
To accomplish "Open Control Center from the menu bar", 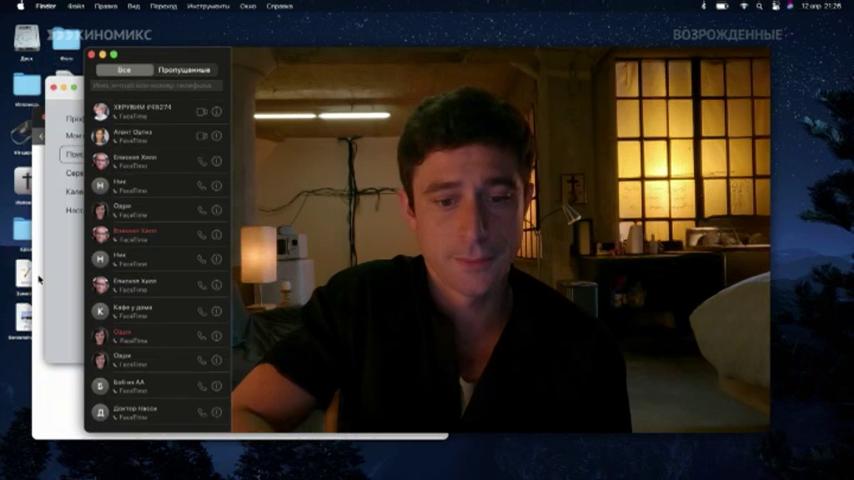I will (776, 7).
